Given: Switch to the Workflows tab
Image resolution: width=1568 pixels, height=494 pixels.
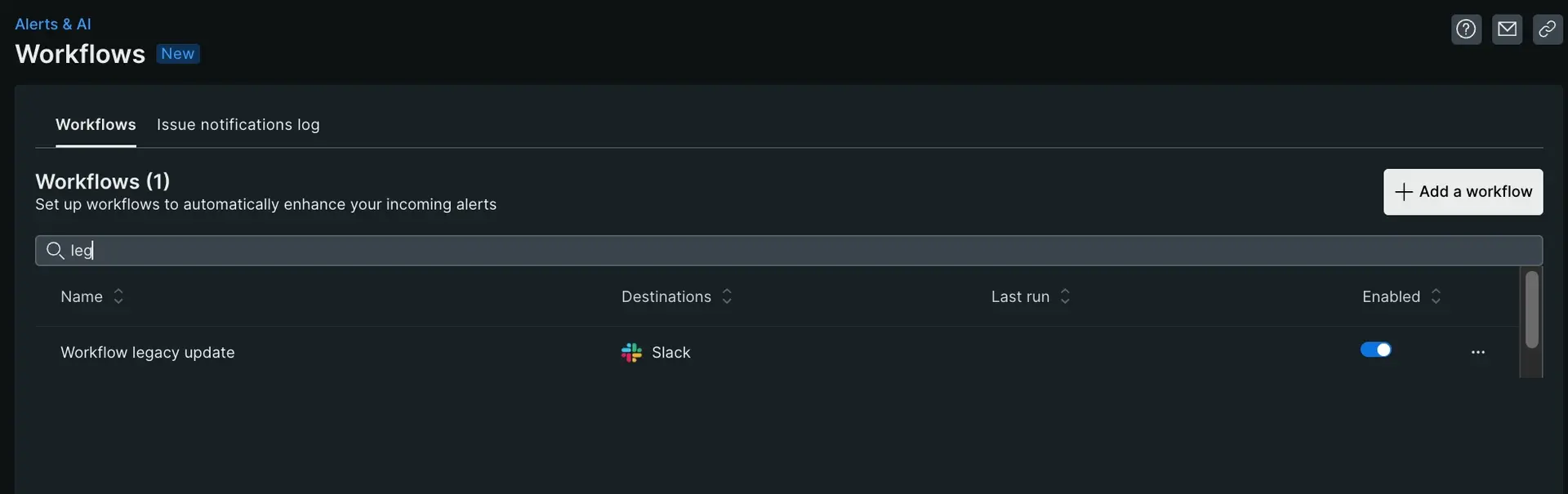Looking at the screenshot, I should coord(96,125).
